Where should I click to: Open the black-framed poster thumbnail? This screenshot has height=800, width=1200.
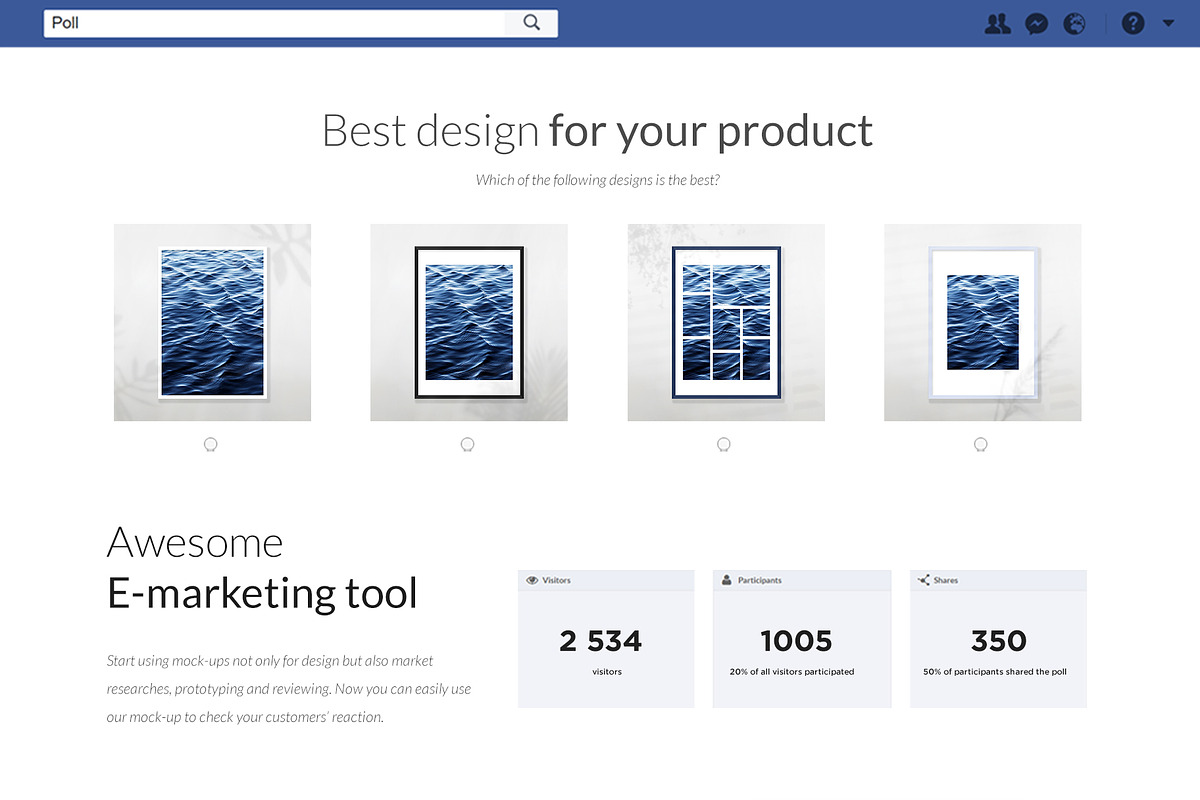(x=469, y=322)
